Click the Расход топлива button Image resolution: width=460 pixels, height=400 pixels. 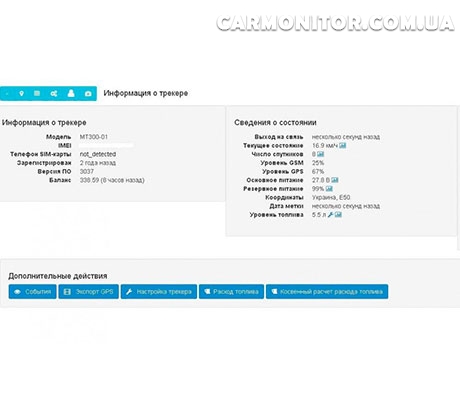point(231,292)
